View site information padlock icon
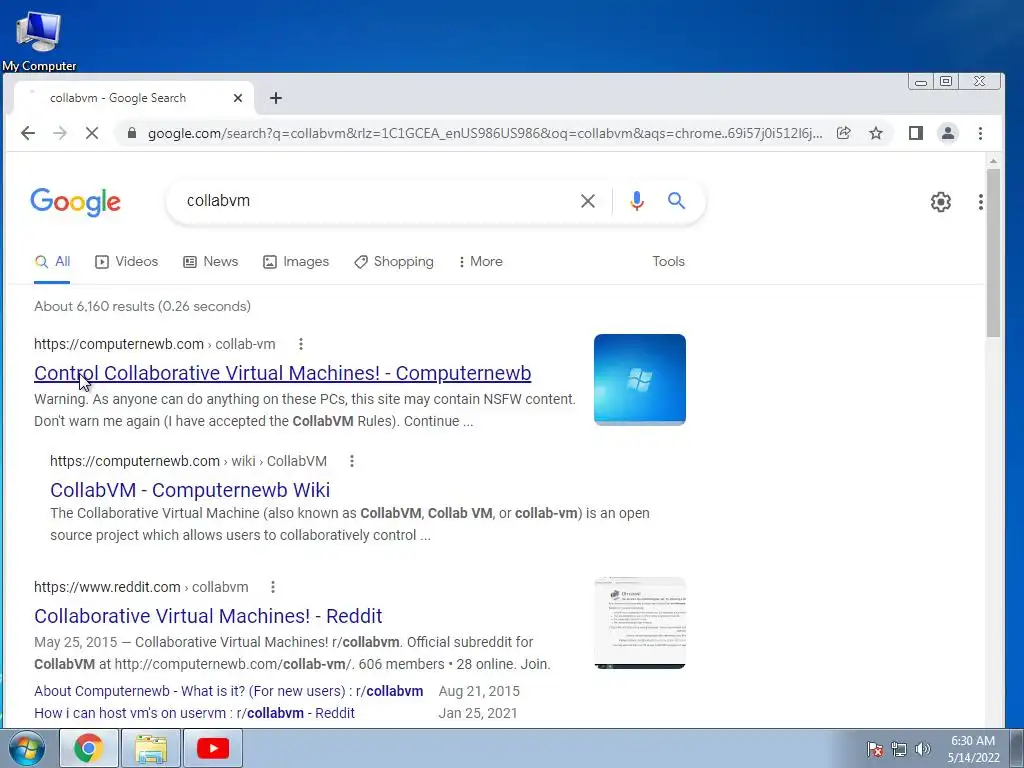The width and height of the screenshot is (1024, 768). tap(132, 133)
